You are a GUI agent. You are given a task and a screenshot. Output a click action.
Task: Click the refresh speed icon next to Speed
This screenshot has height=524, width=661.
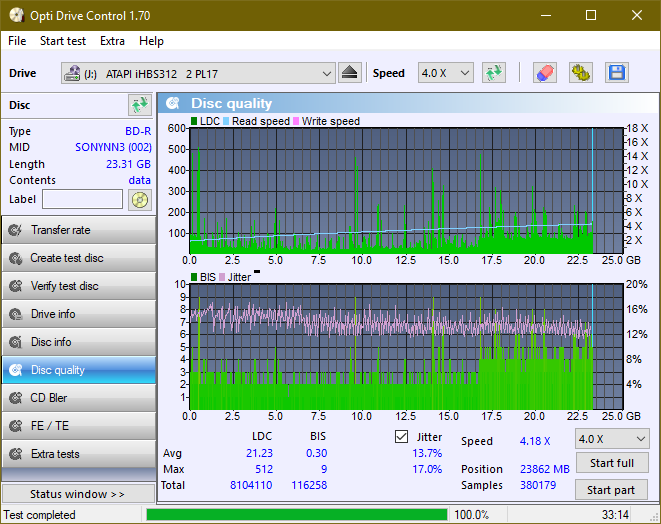(493, 73)
